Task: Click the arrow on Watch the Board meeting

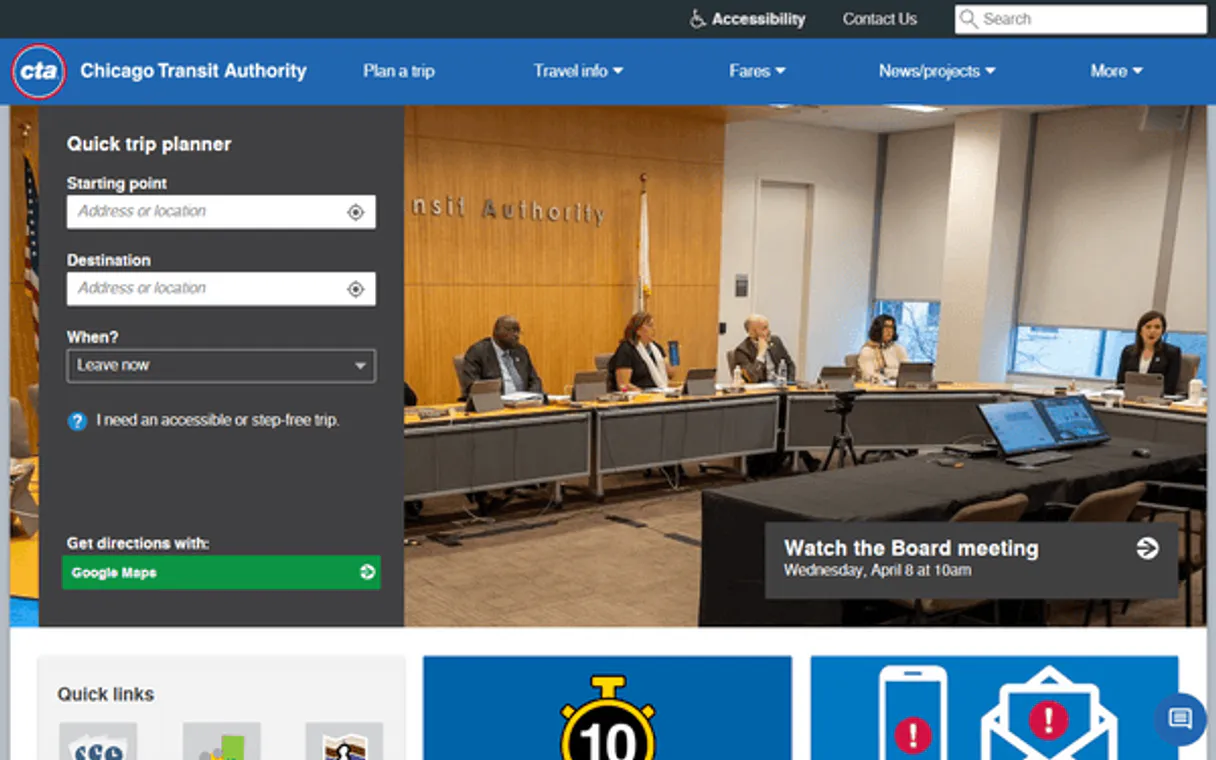Action: [x=1147, y=548]
